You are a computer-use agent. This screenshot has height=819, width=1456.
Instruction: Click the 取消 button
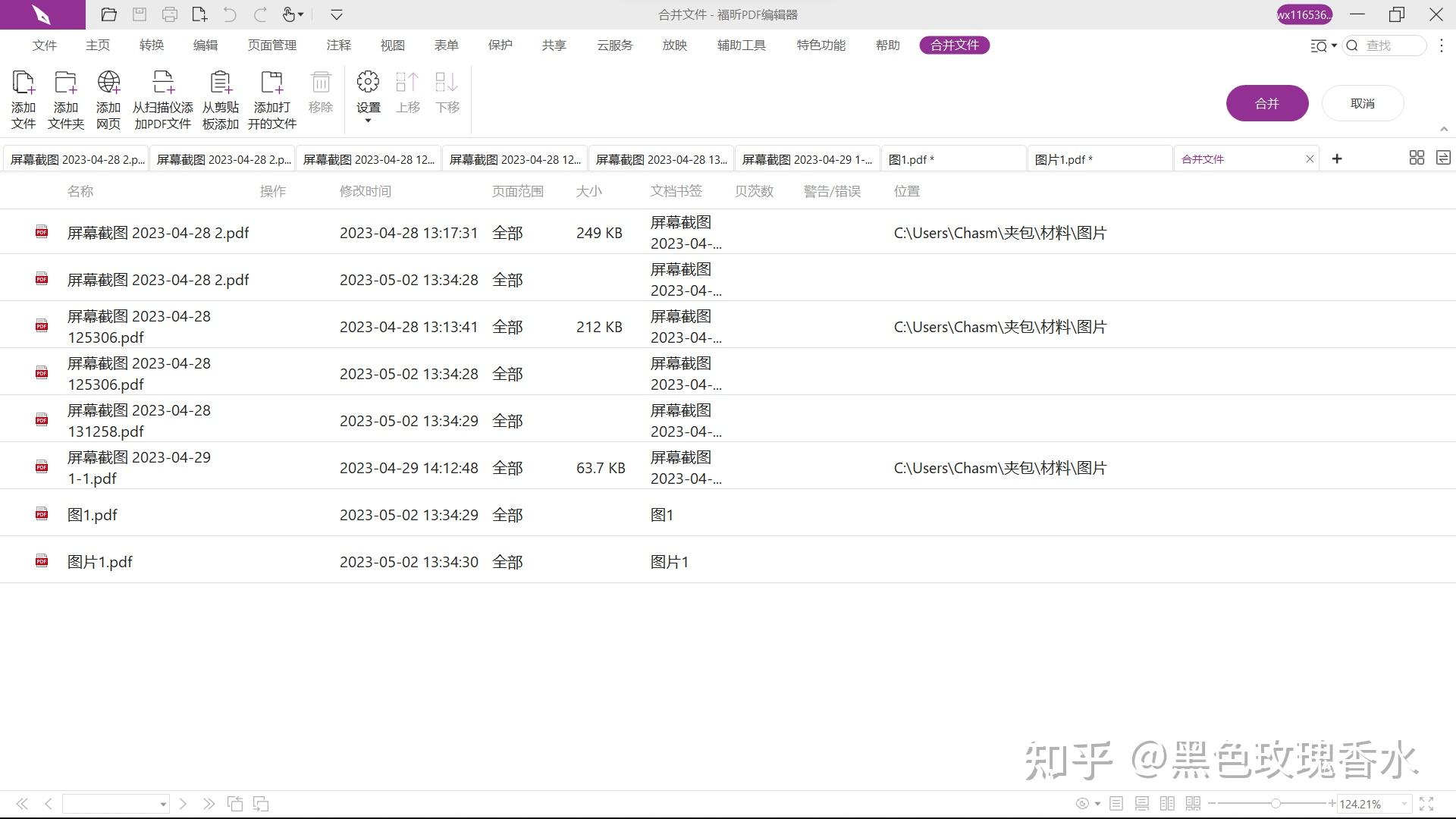(1362, 103)
